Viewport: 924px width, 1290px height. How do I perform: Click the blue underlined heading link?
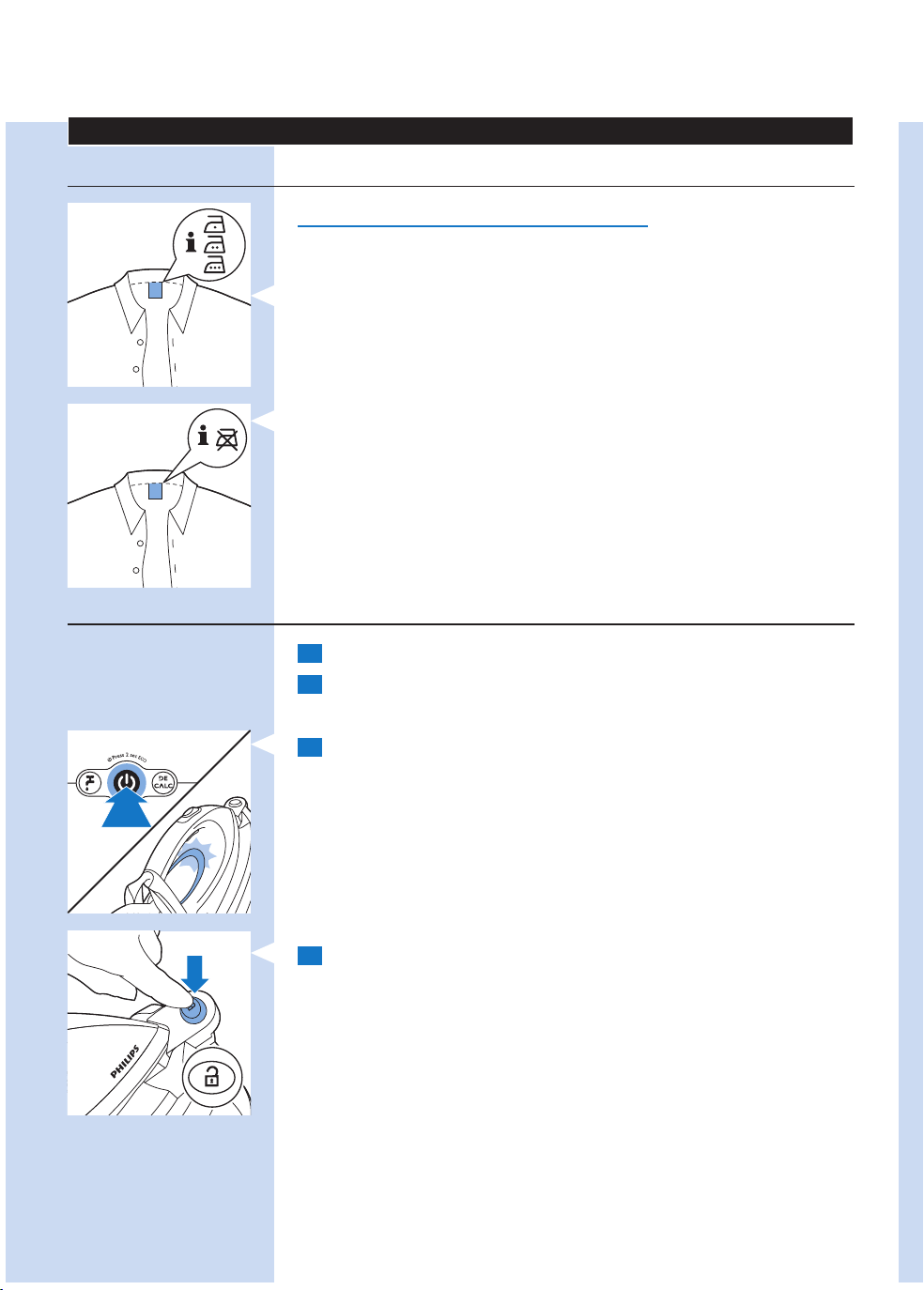tap(472, 226)
